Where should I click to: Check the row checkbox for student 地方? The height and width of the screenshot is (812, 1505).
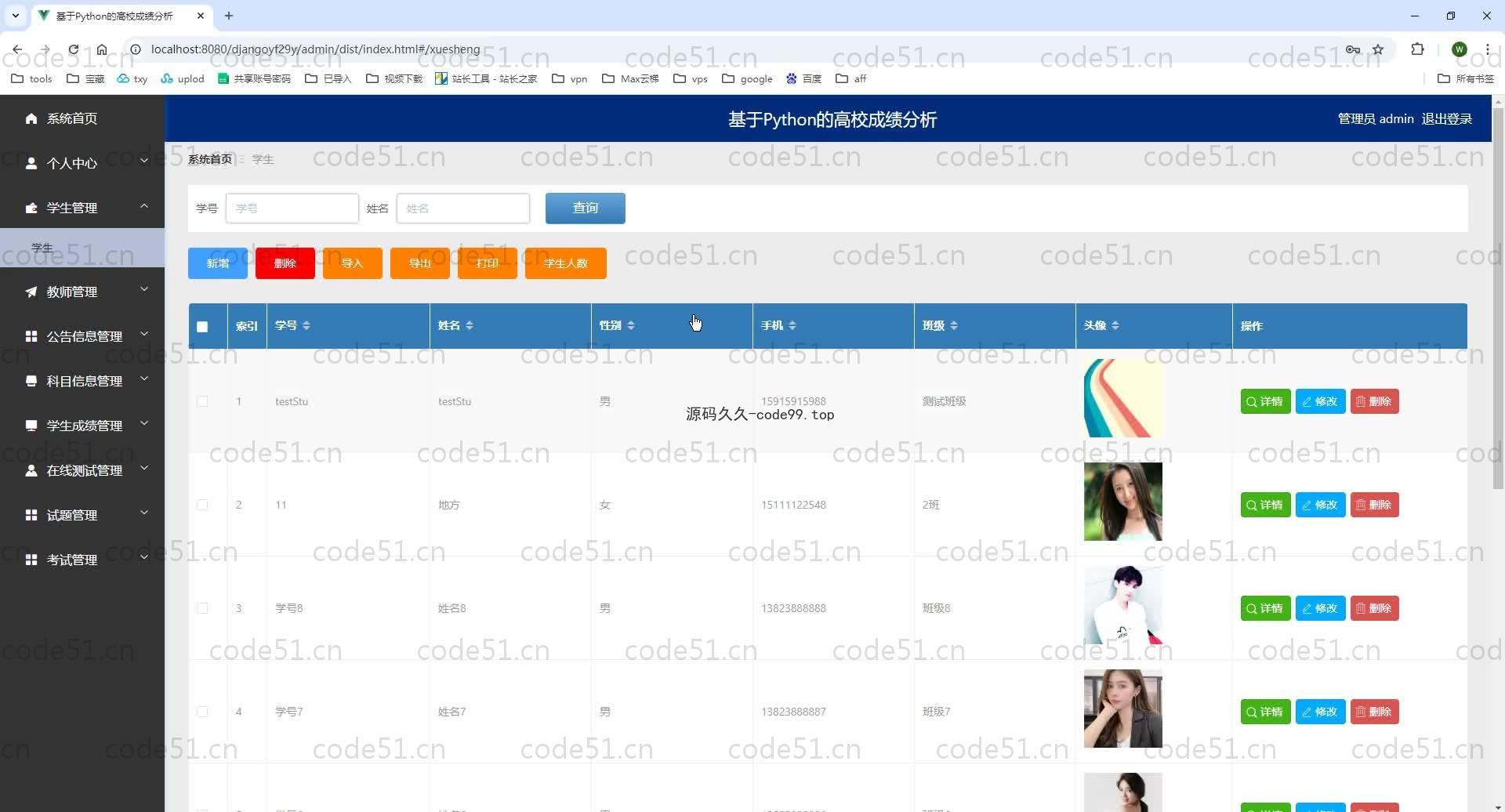(x=202, y=505)
